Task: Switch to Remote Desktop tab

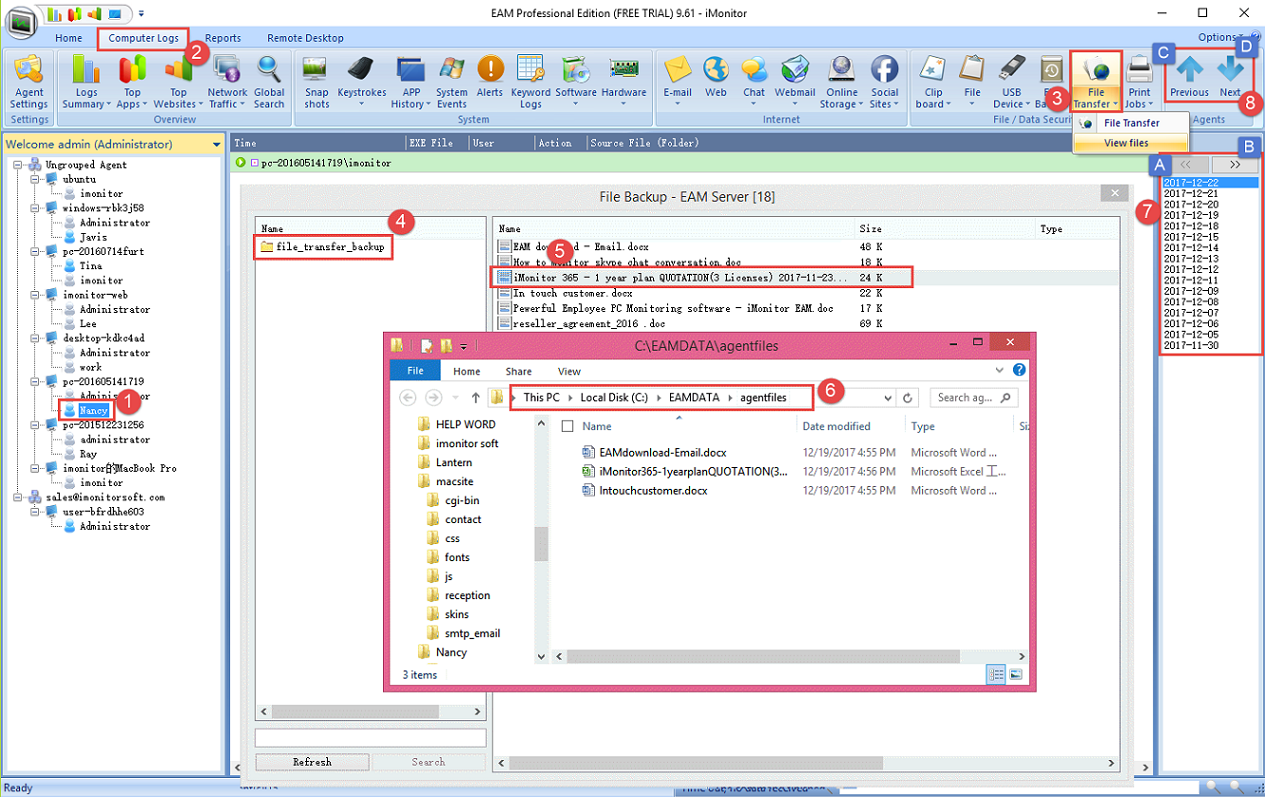Action: [305, 38]
